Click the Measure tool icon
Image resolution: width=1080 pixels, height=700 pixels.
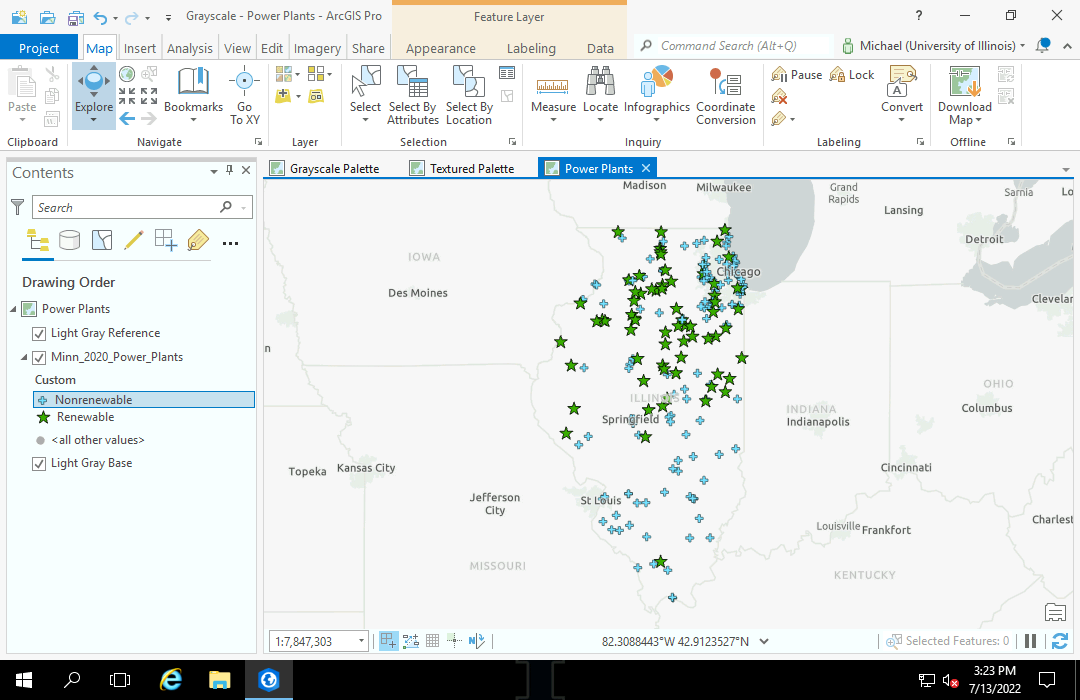553,84
